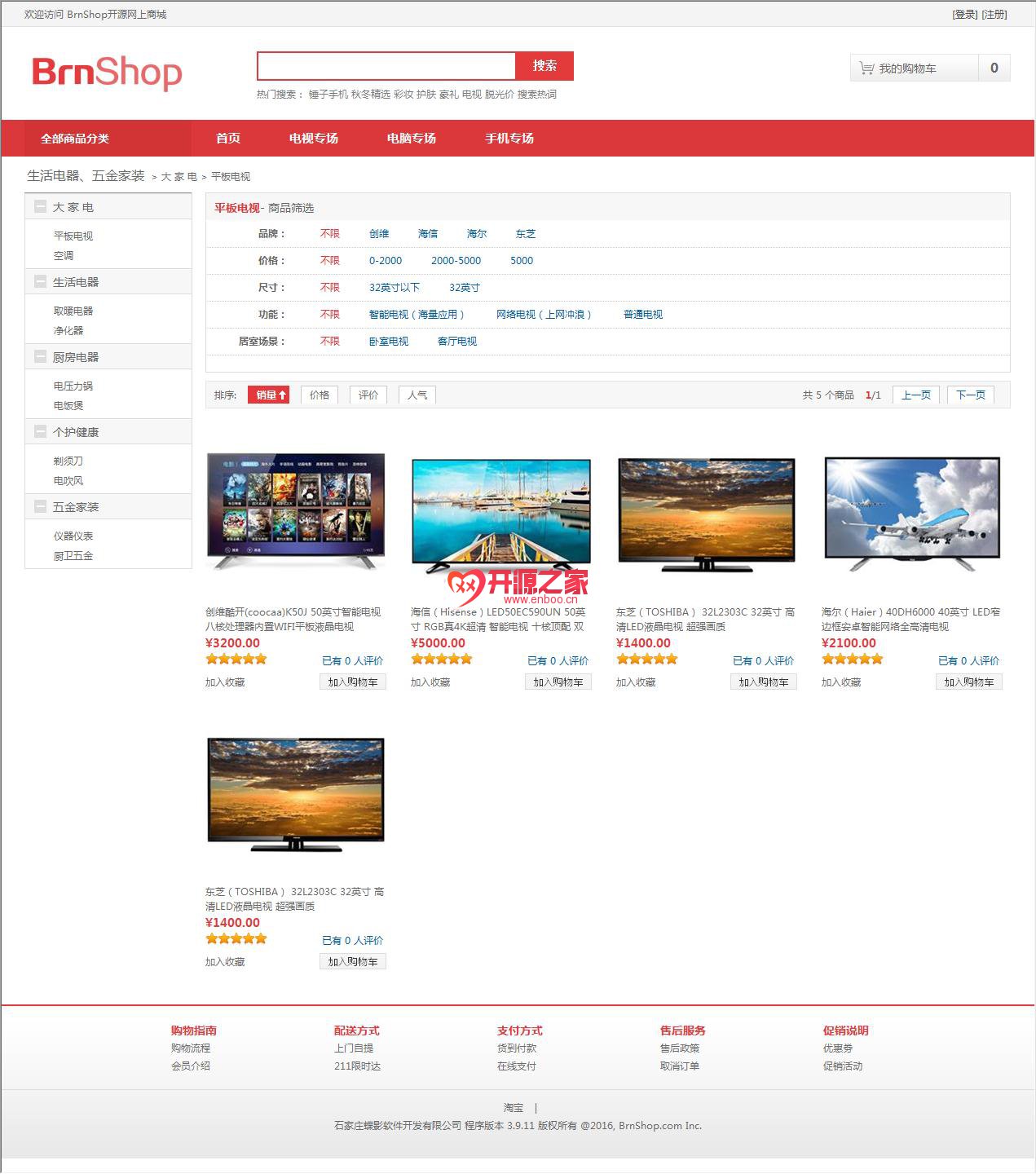Screen dimensions: 1036x1174
Task: Filter by 卧室电视 scene
Action: pos(389,342)
